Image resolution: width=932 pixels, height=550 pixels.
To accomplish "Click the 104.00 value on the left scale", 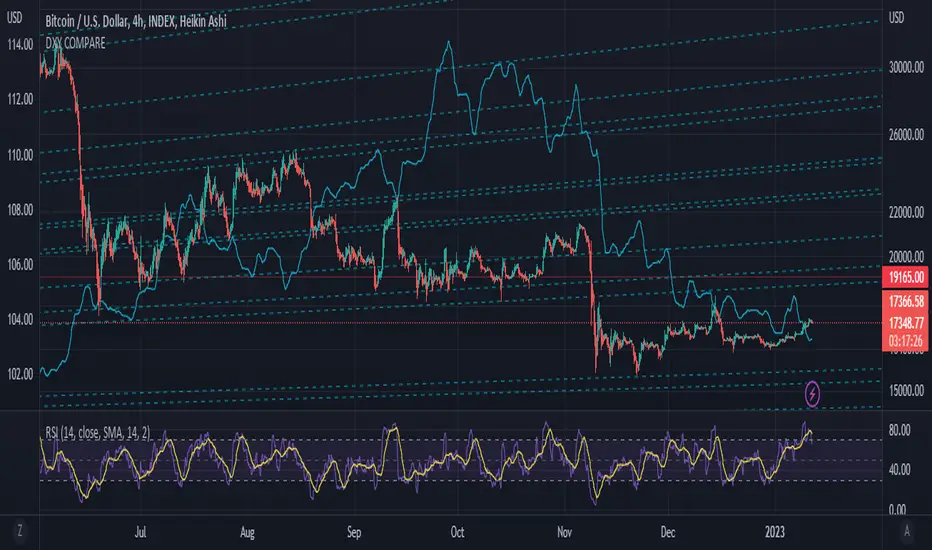I will point(20,320).
